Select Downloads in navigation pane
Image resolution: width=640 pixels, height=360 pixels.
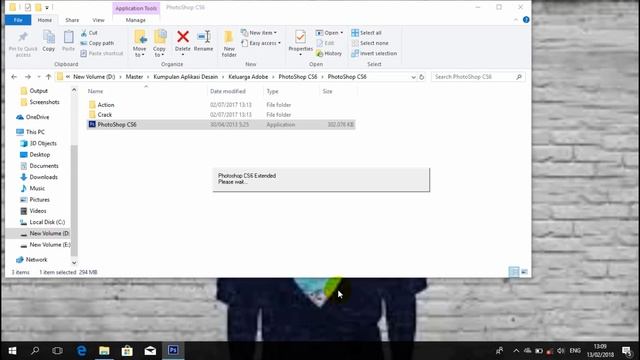click(x=43, y=177)
